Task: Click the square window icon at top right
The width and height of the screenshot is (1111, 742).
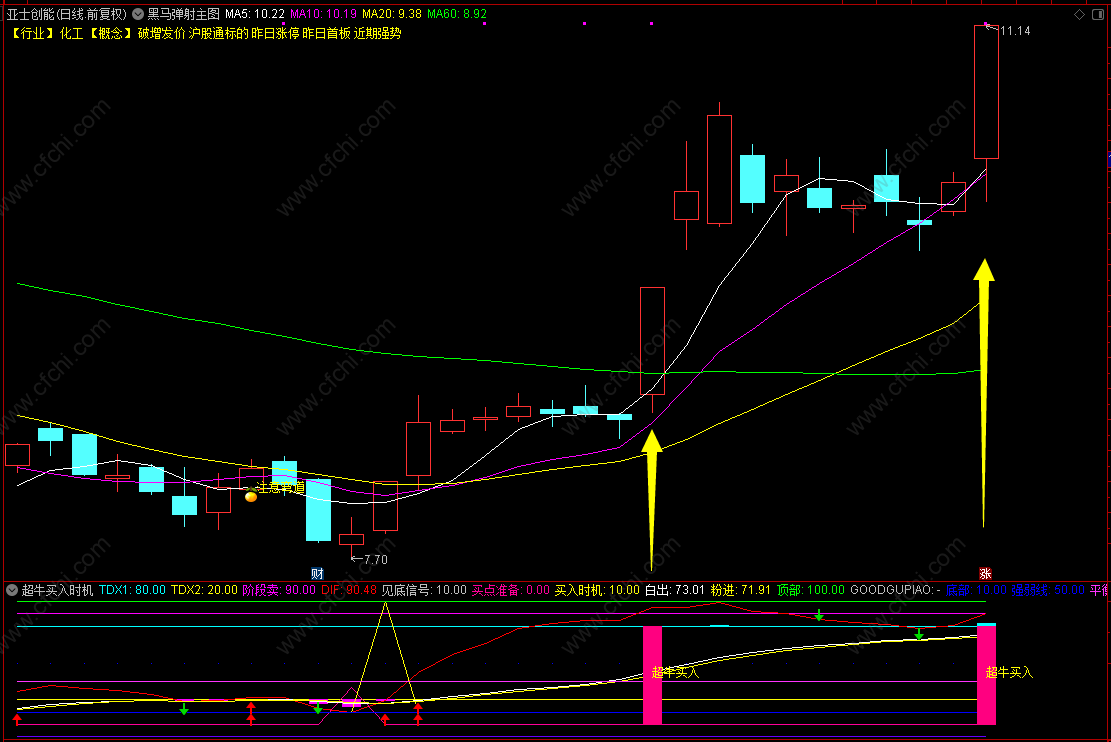Action: point(1098,14)
